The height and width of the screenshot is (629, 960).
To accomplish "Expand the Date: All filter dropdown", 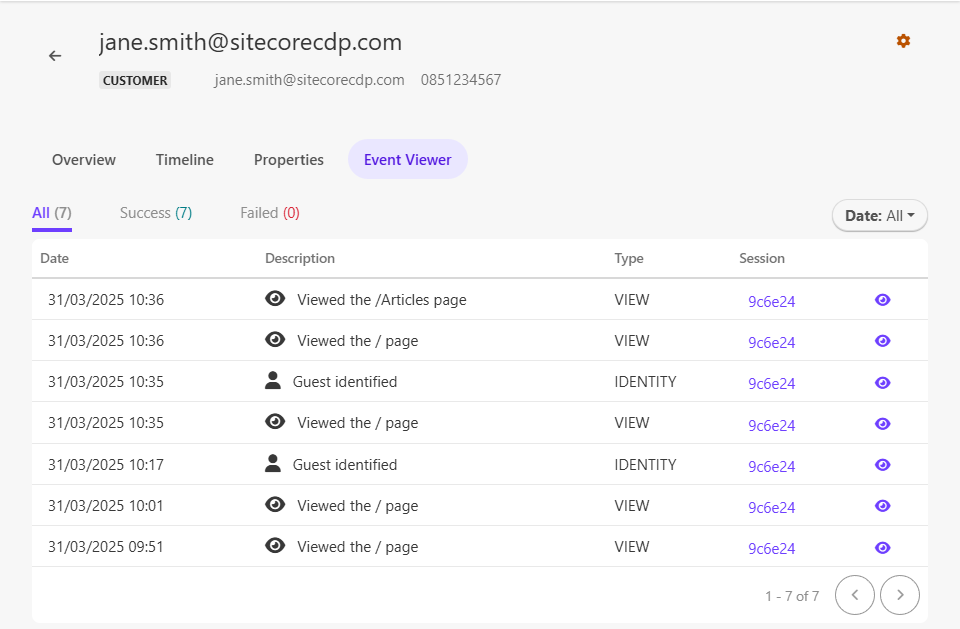I will tap(879, 216).
